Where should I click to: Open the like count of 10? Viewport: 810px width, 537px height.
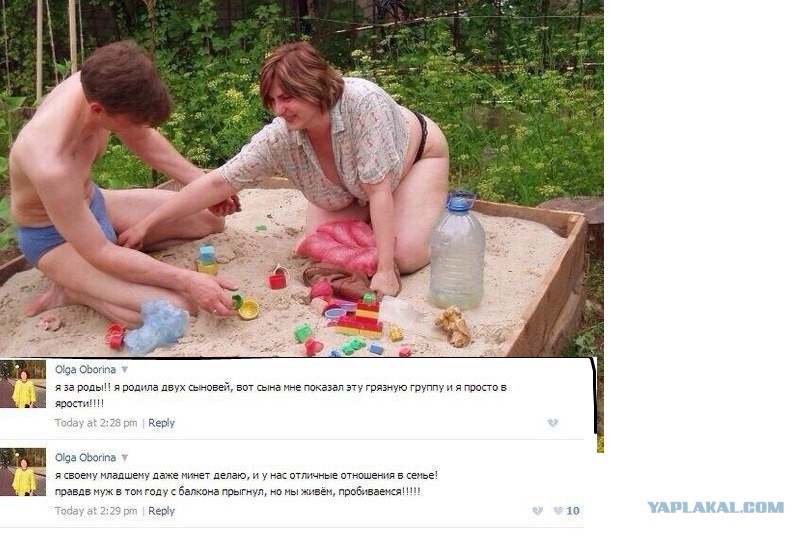click(x=573, y=511)
